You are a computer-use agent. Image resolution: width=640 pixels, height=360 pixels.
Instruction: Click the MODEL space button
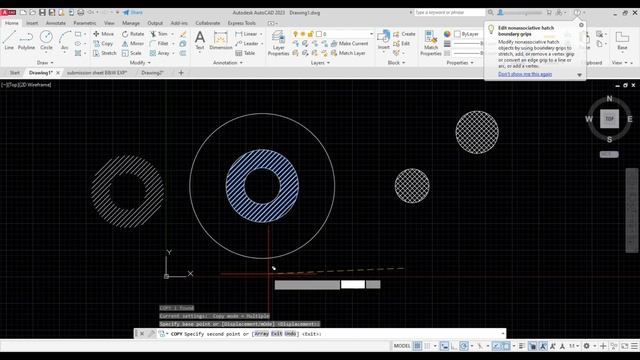point(402,346)
